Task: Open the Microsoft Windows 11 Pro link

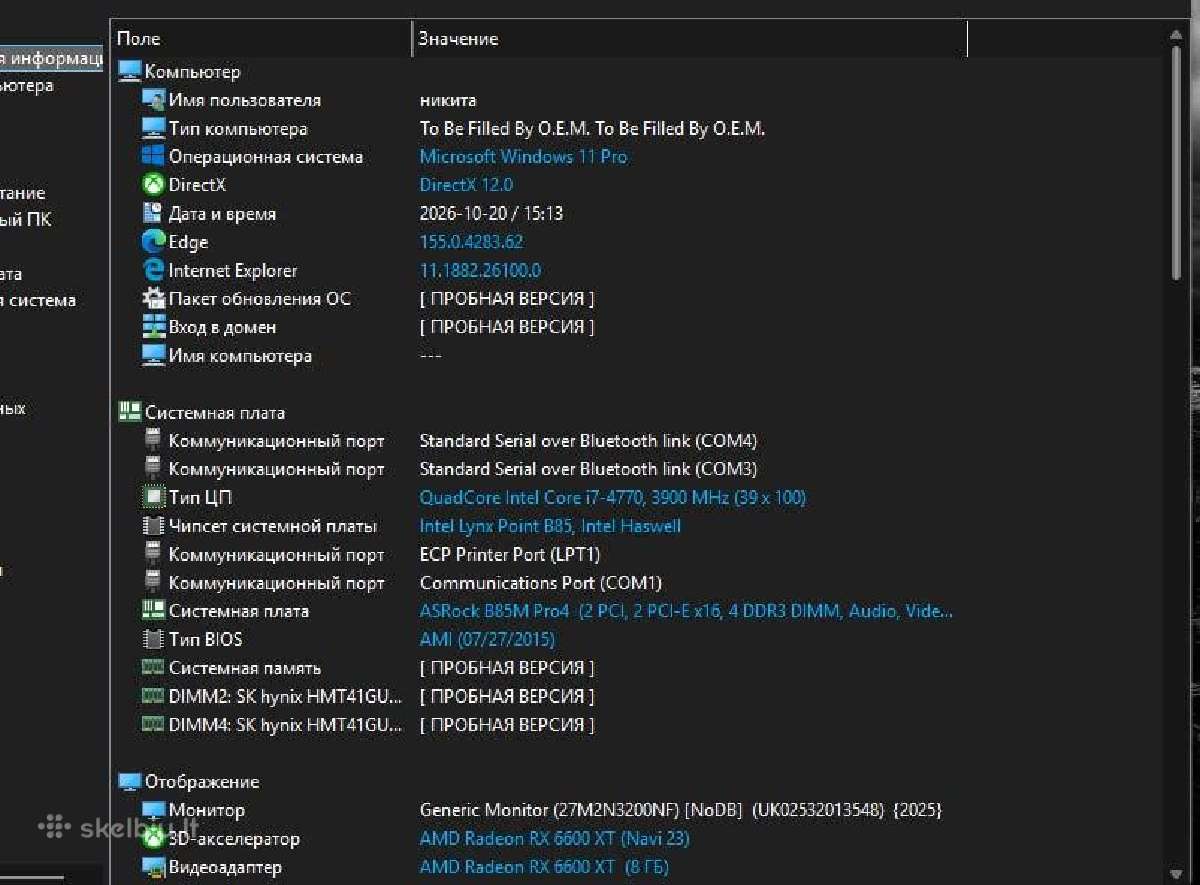Action: point(523,157)
